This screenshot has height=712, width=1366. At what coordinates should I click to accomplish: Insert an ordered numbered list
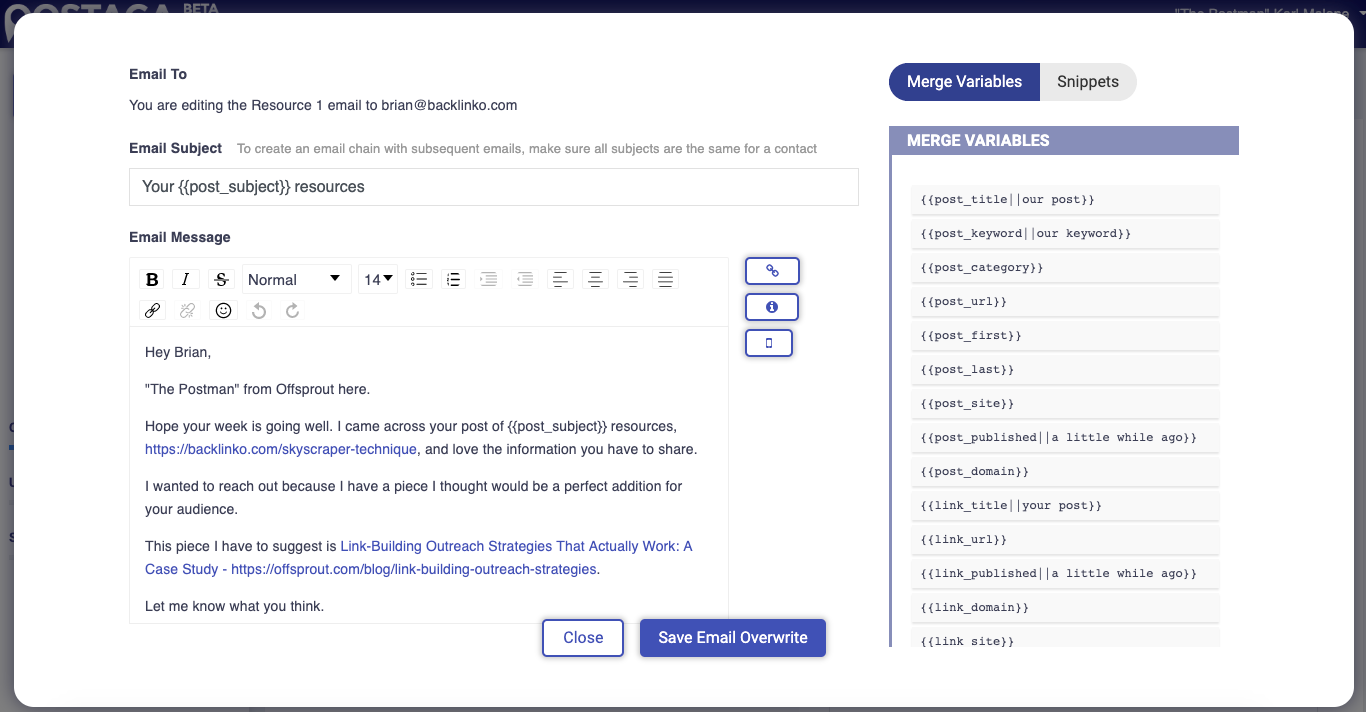click(453, 279)
